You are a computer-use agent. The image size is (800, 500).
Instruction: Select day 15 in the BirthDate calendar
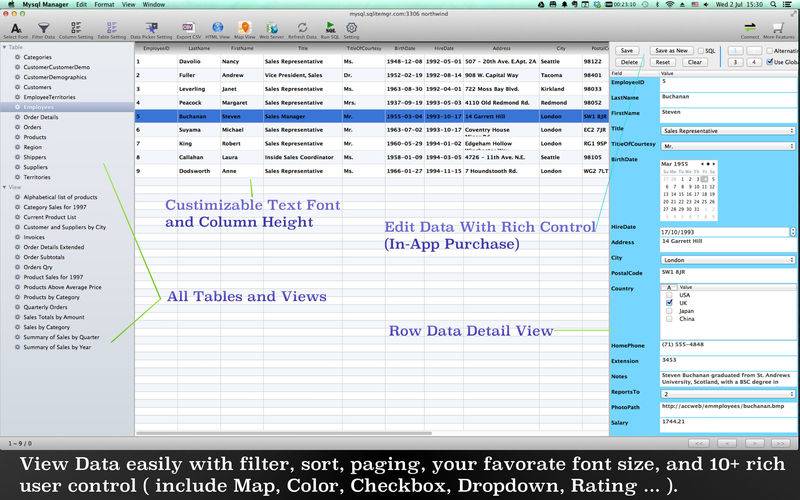coord(681,194)
